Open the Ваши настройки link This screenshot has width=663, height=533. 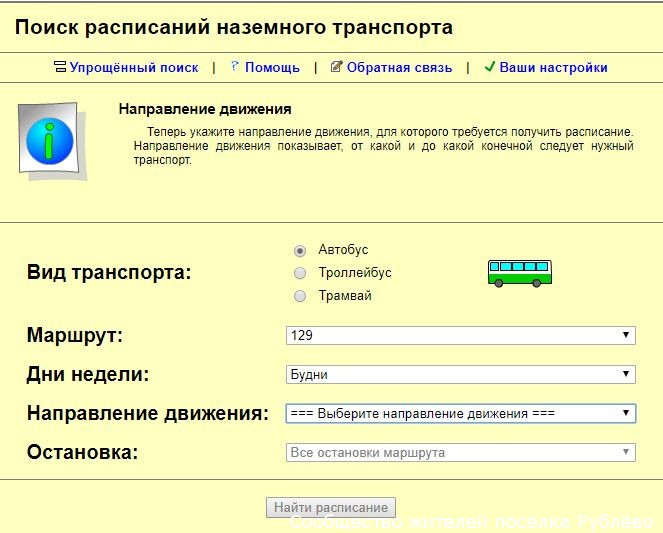pos(553,68)
